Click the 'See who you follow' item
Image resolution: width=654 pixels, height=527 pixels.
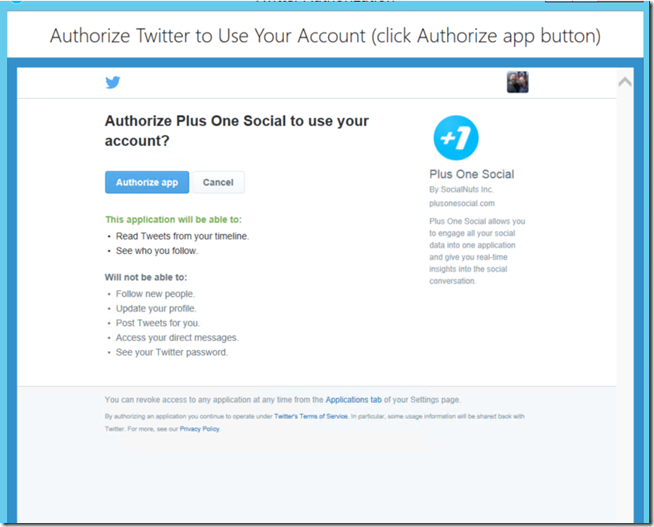click(x=157, y=251)
